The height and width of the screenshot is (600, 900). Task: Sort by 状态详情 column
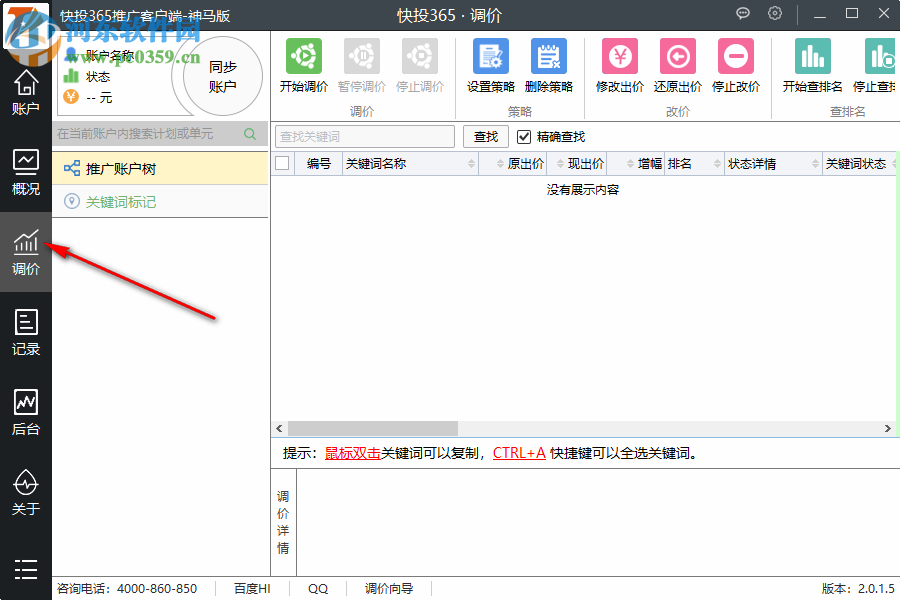click(773, 164)
